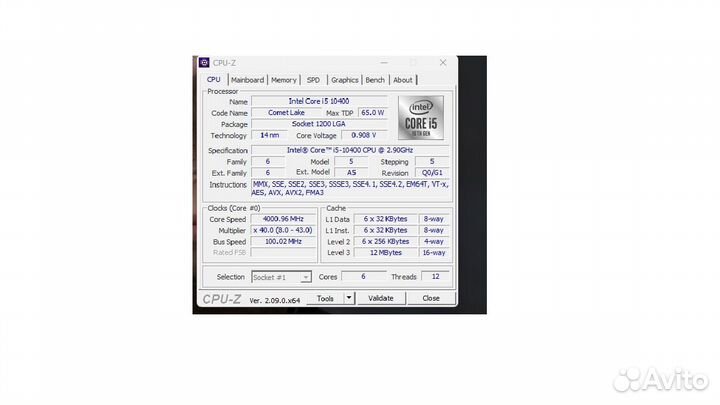Close the CPU-Z window with X
720x405 pixels.
click(x=443, y=62)
